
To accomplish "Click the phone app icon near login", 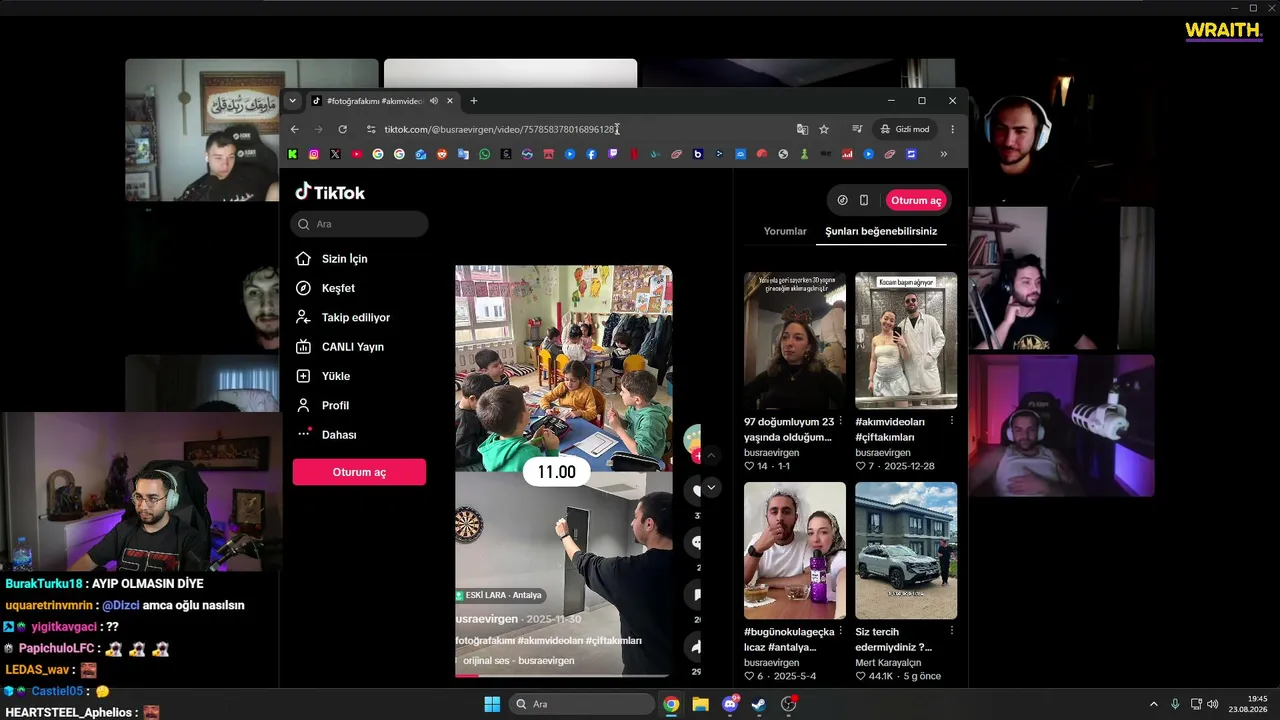I will 864,200.
